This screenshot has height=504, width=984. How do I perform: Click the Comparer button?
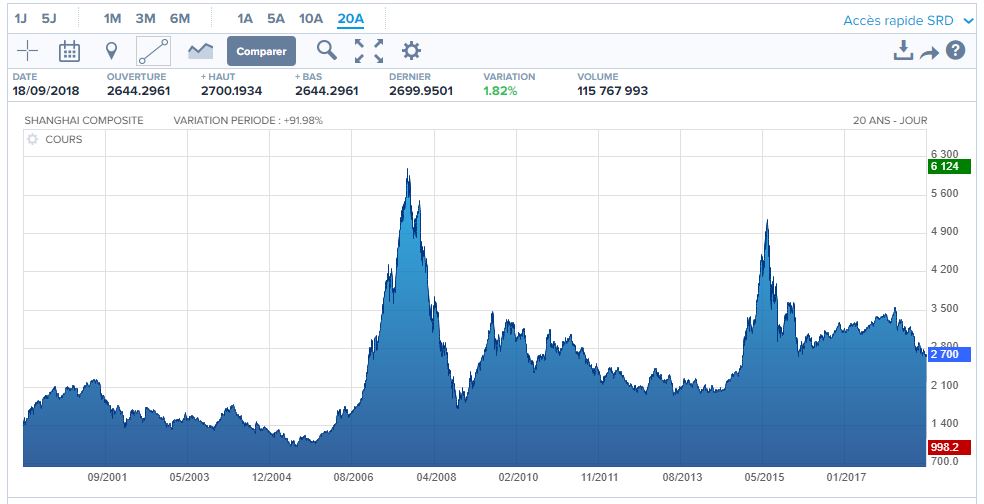click(x=261, y=51)
